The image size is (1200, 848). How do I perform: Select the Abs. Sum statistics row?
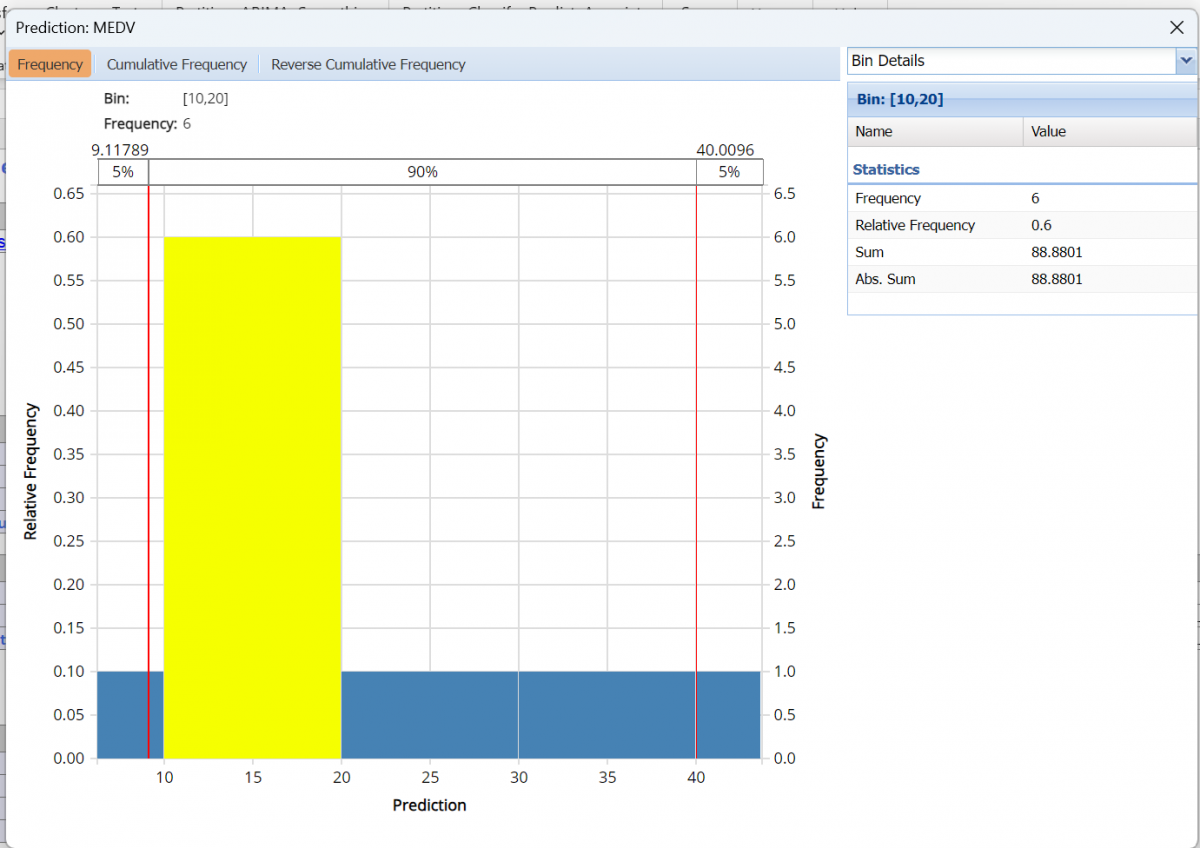[x=1020, y=279]
